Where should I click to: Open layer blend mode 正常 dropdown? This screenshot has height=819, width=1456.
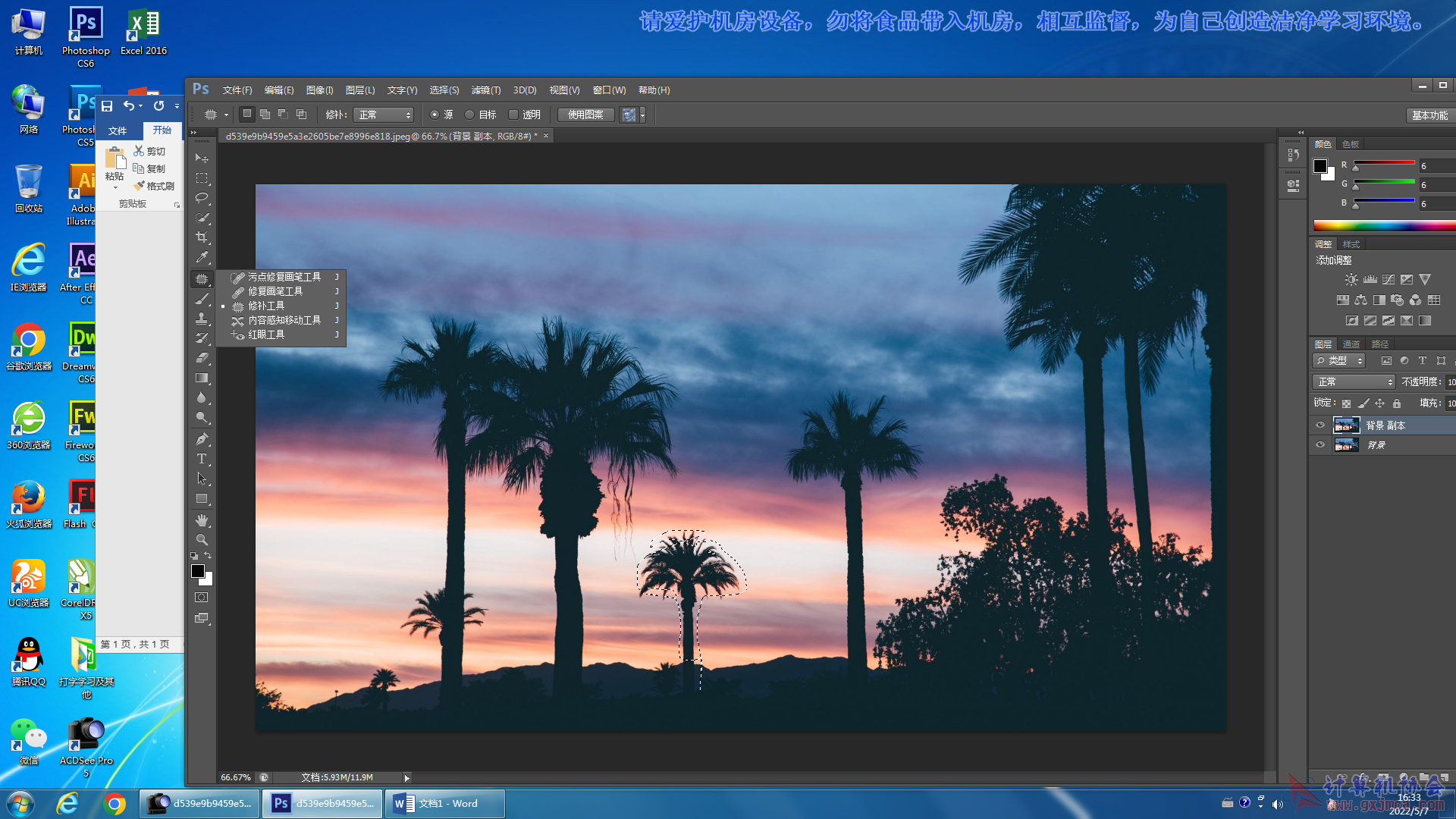(1354, 381)
